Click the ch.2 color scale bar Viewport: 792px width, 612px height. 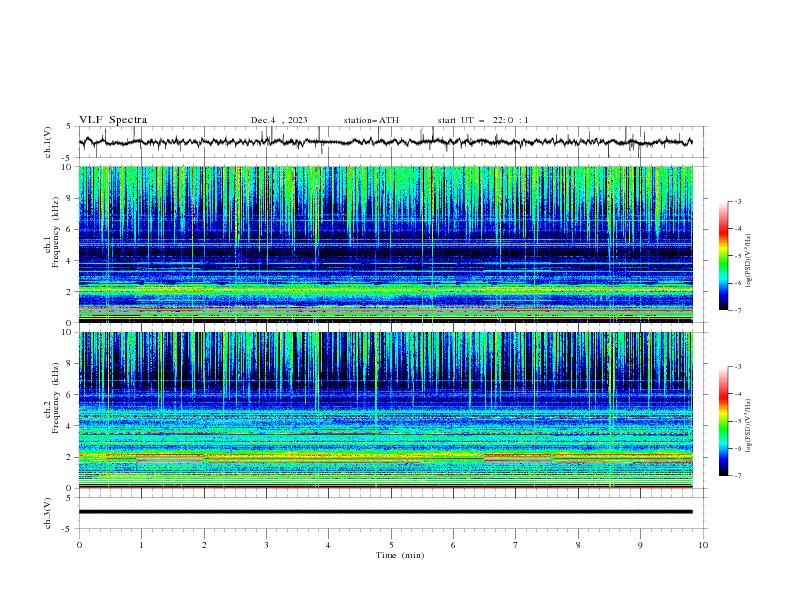(723, 421)
